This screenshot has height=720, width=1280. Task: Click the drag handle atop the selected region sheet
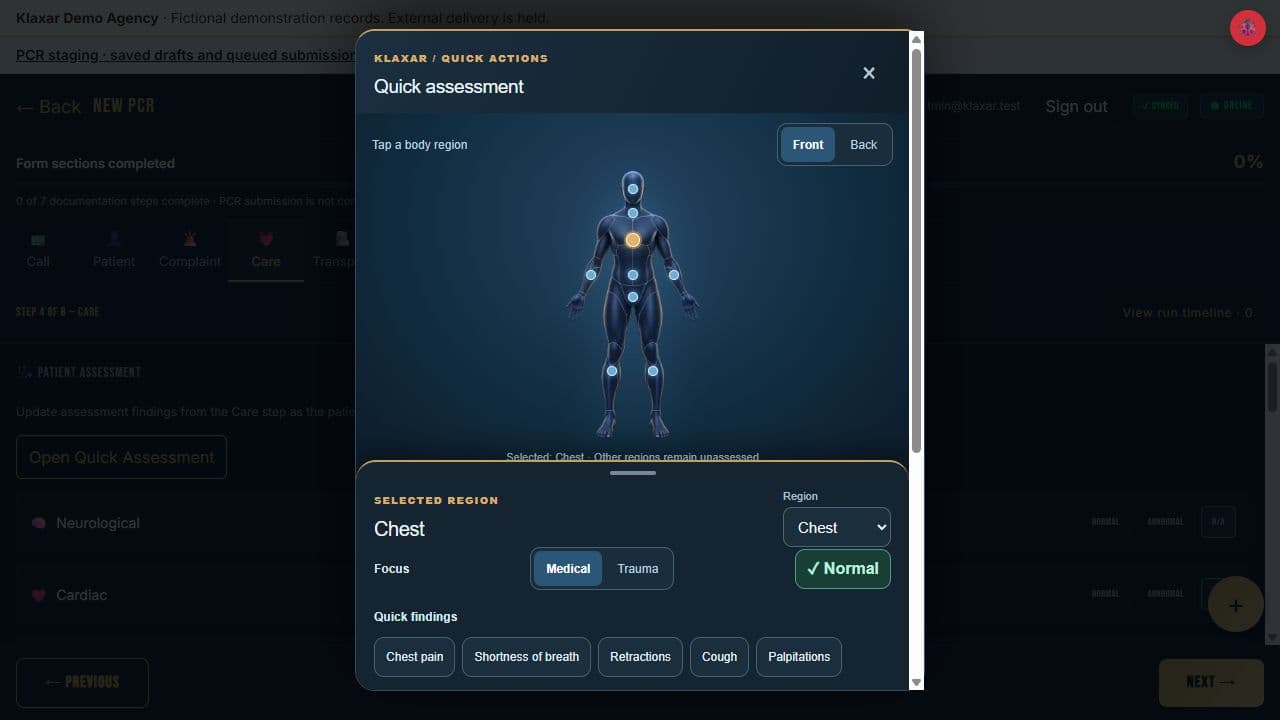632,473
